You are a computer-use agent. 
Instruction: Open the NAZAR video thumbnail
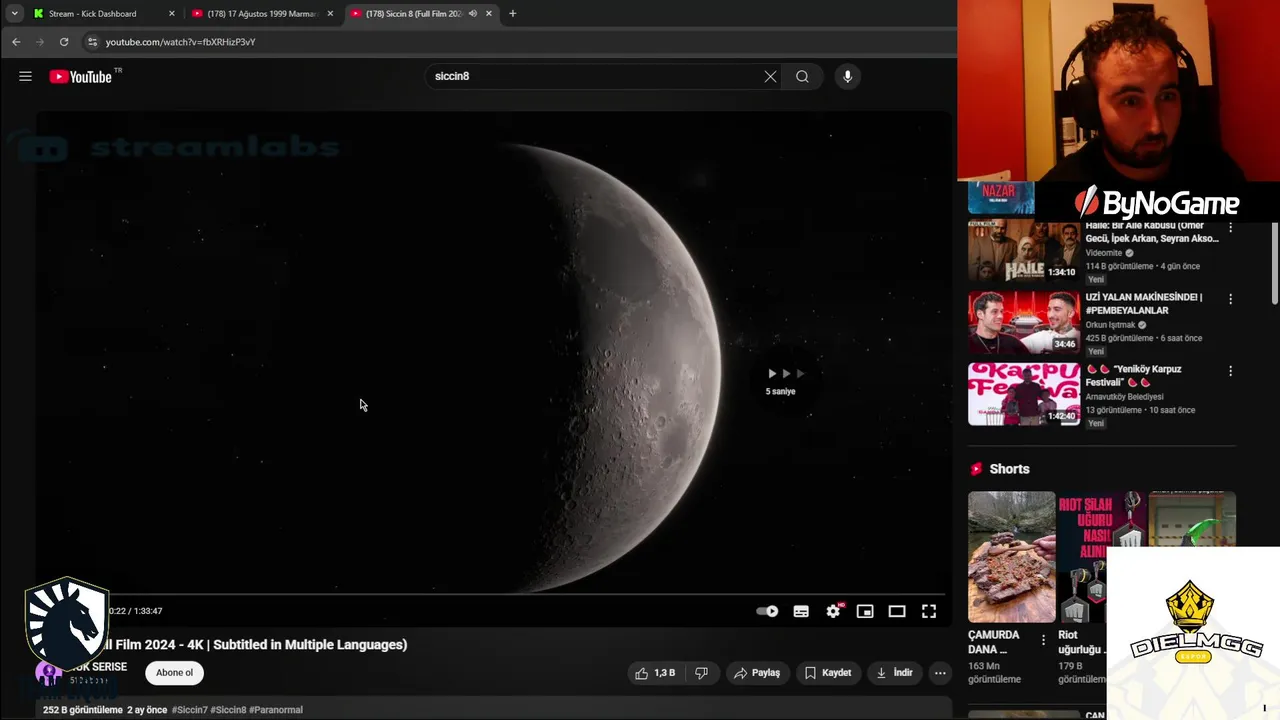point(1001,198)
